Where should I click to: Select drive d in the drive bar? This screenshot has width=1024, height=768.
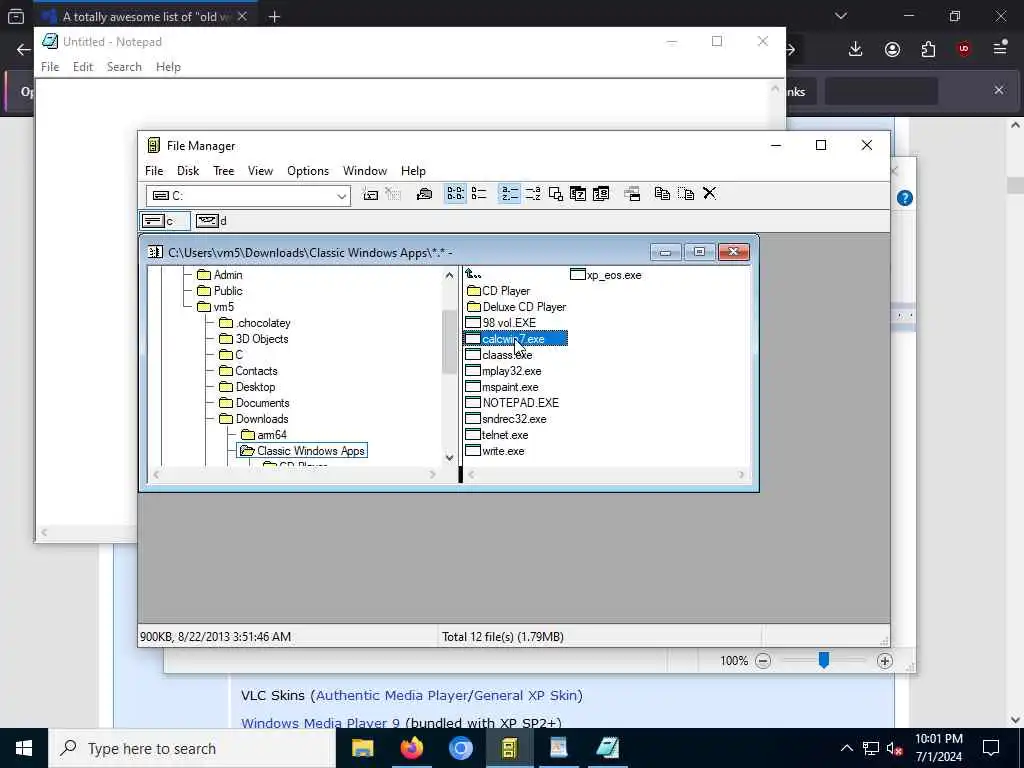(211, 221)
